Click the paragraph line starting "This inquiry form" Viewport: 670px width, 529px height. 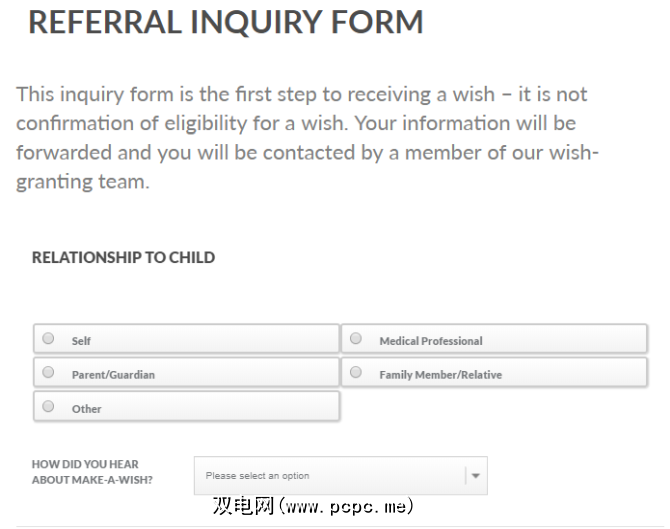[x=301, y=95]
